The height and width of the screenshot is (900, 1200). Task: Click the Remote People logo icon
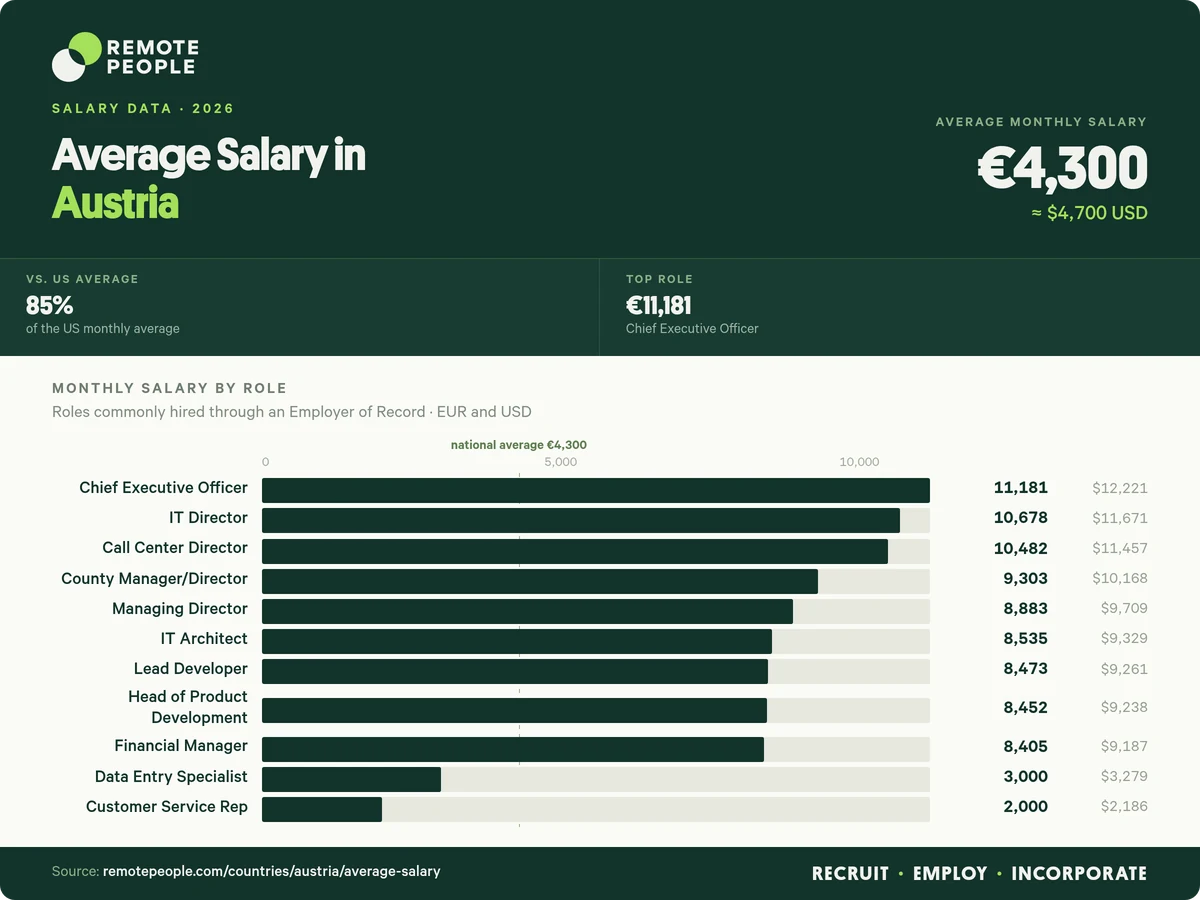coord(77,57)
